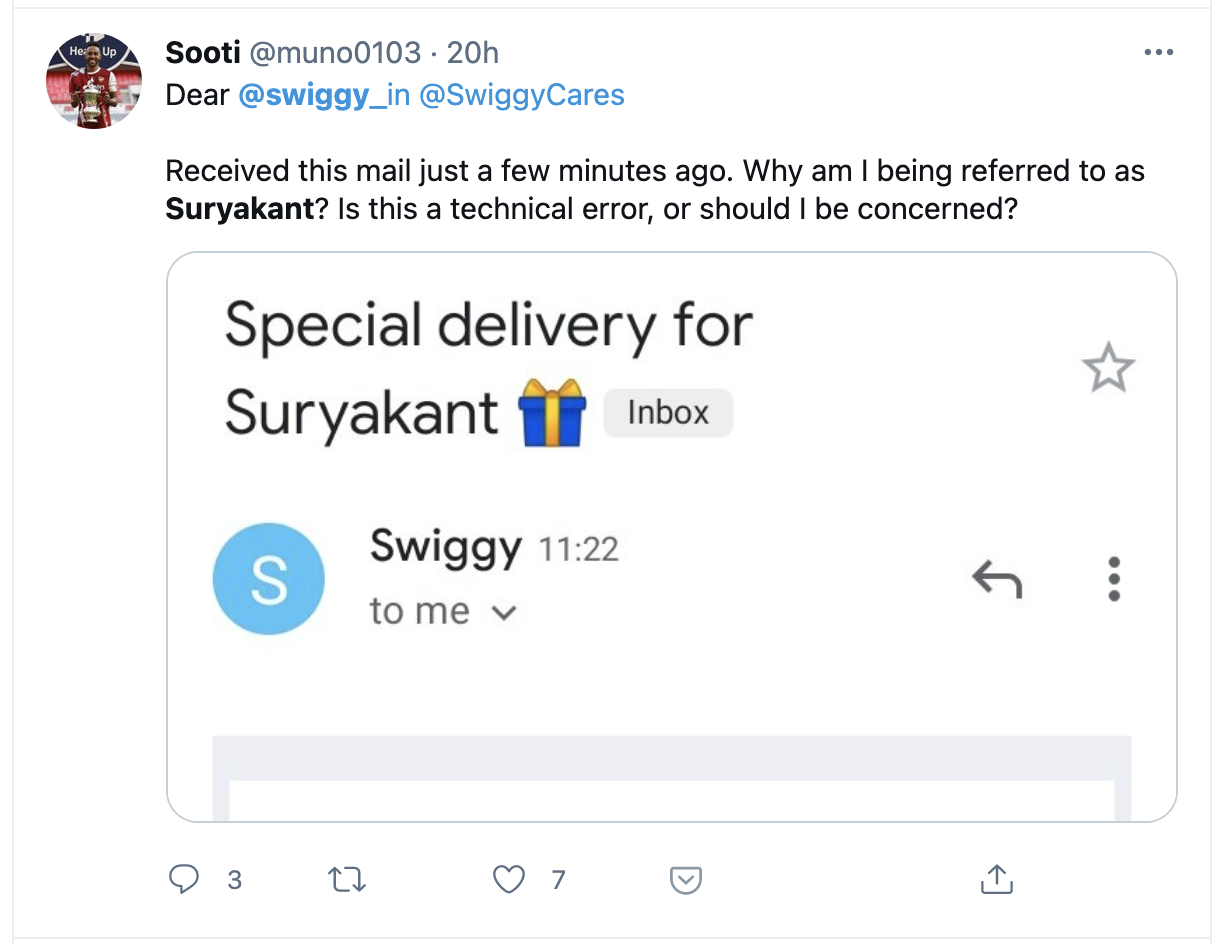Open the tweet's more options menu
The image size is (1226, 944).
pyautogui.click(x=1158, y=52)
